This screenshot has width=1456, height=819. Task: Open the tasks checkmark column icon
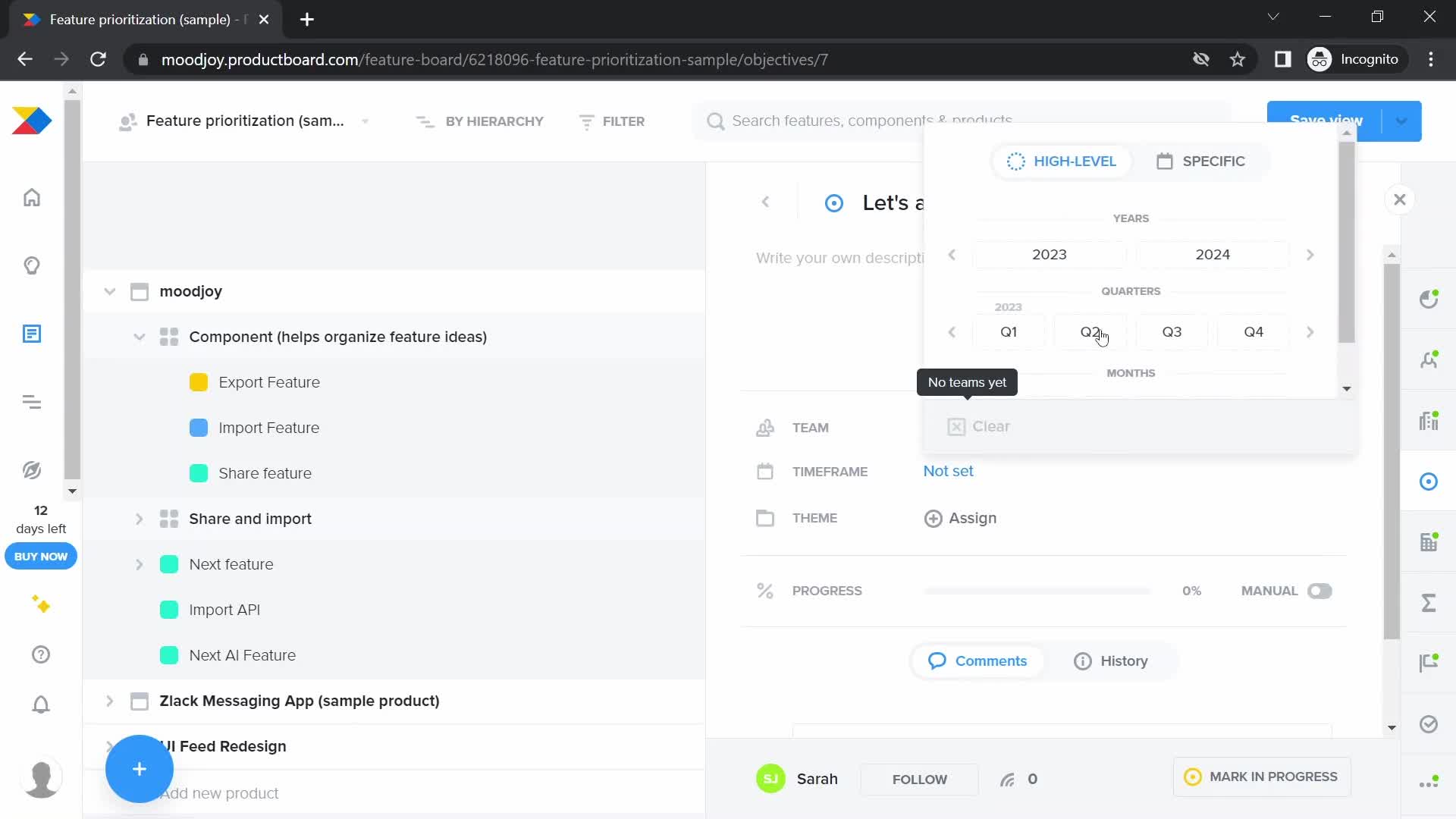[x=1429, y=724]
